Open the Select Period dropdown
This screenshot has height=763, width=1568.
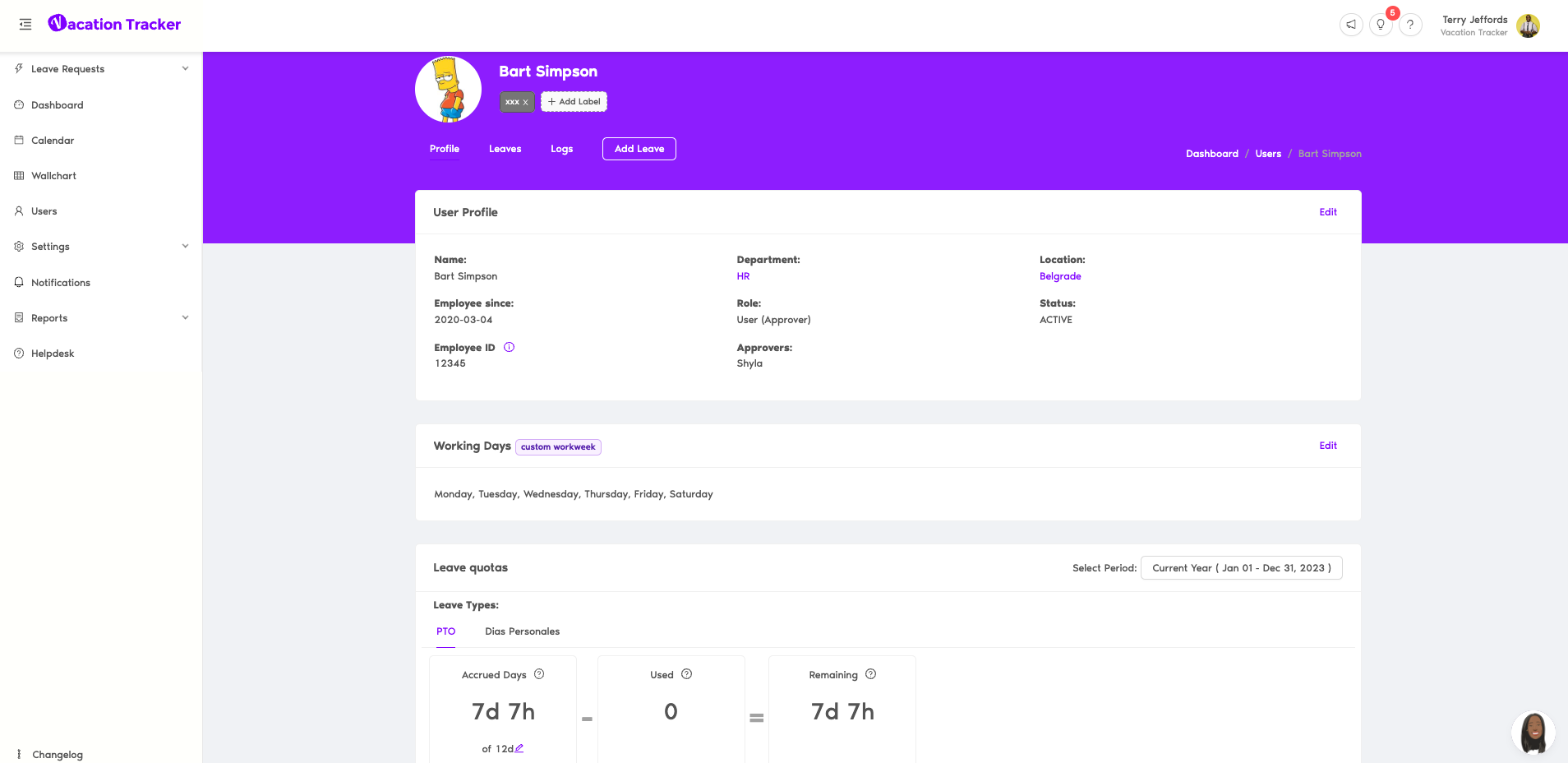[x=1241, y=568]
